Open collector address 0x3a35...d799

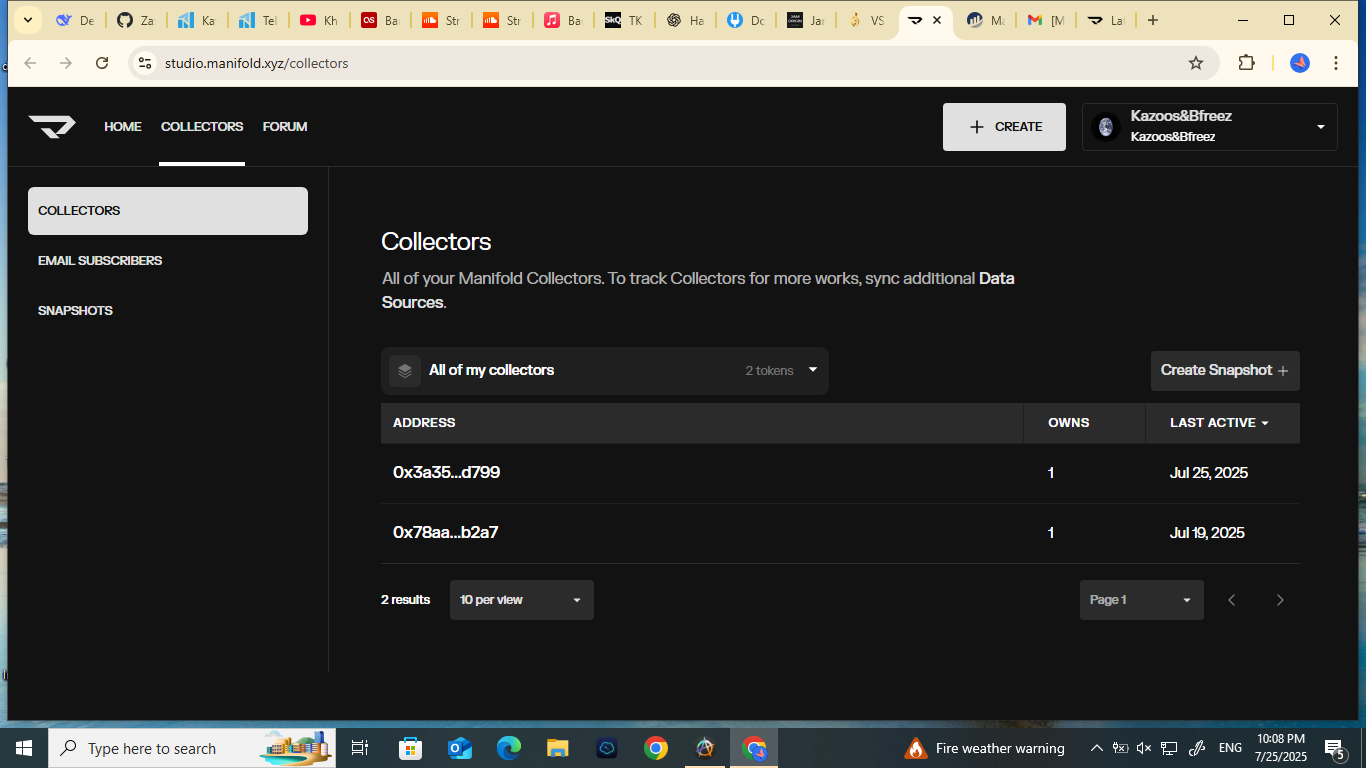point(446,473)
